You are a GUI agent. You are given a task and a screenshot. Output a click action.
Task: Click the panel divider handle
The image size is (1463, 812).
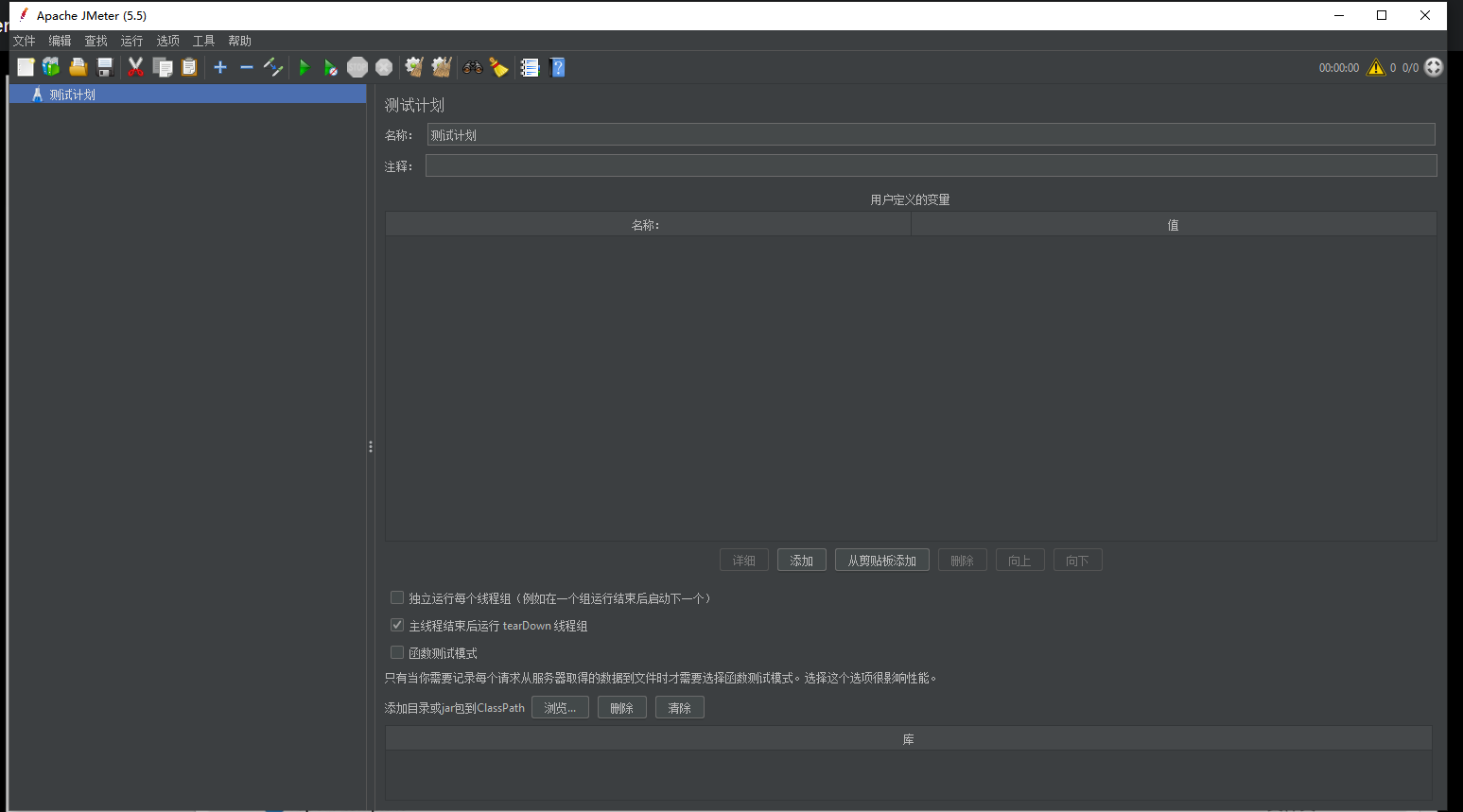pos(371,446)
